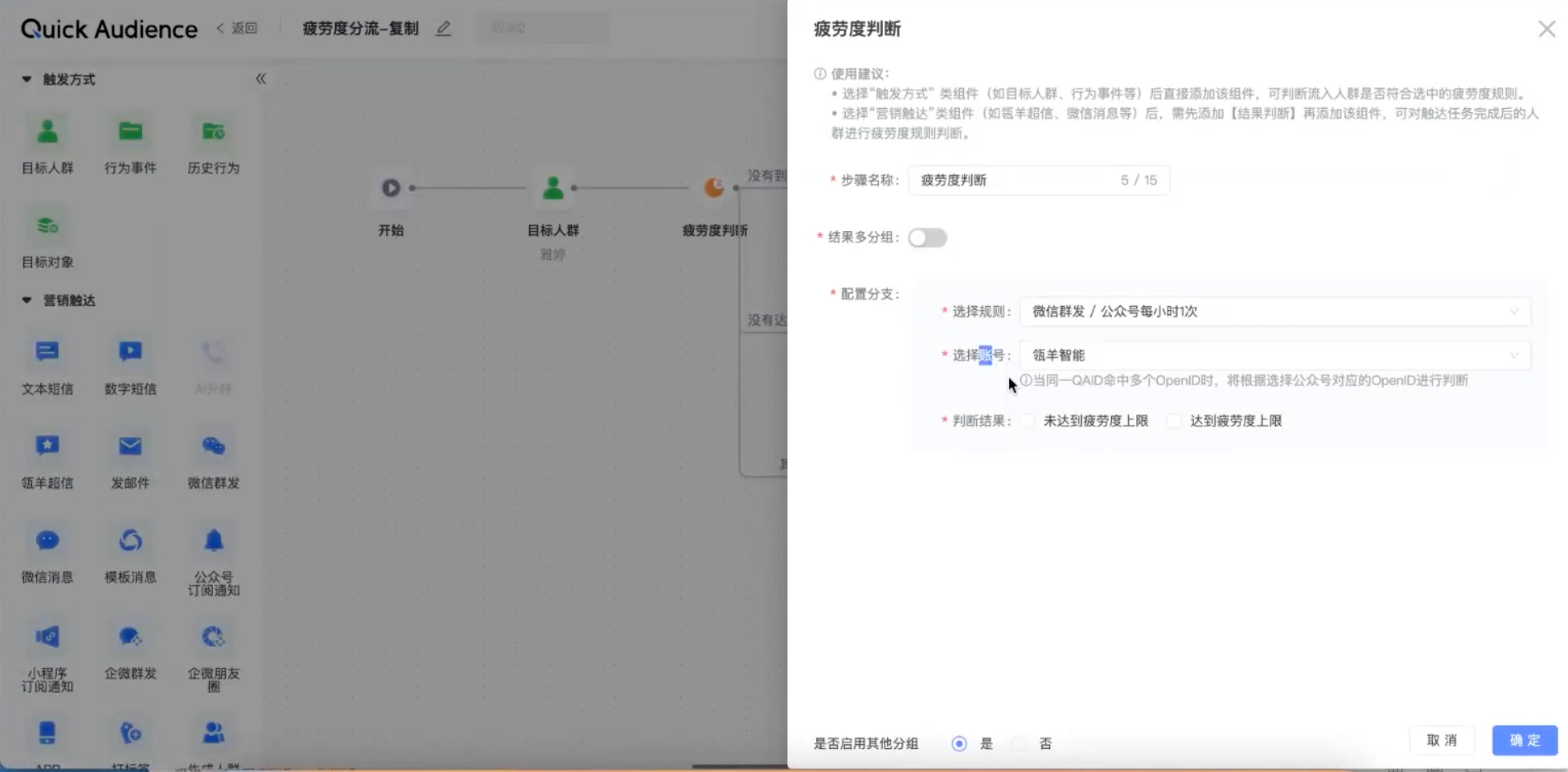The image size is (1568, 772).
Task: Select 否 for 是否启用其他分组
Action: pyautogui.click(x=1019, y=743)
